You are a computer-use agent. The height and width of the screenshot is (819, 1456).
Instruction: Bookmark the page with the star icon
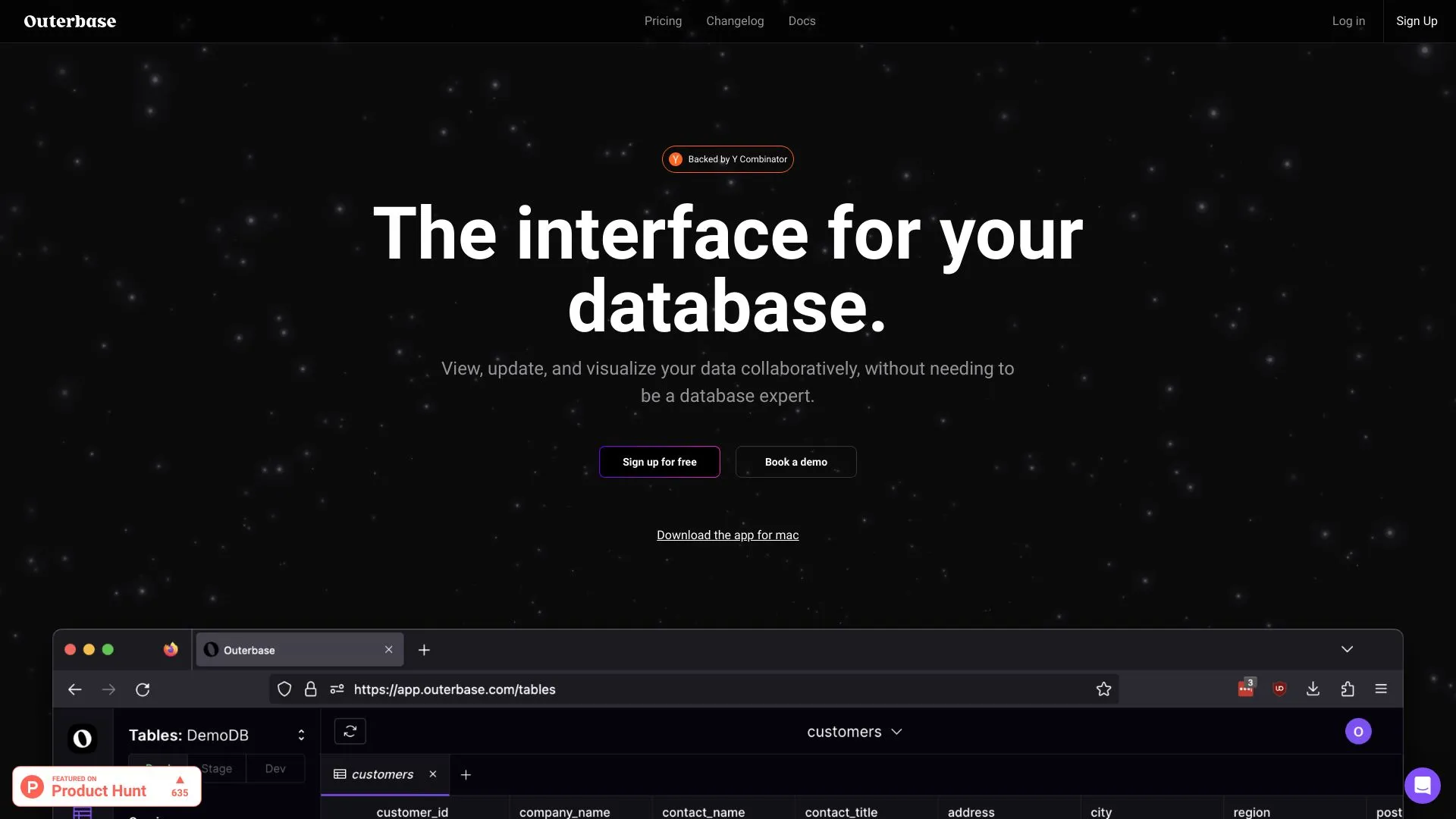pyautogui.click(x=1103, y=689)
